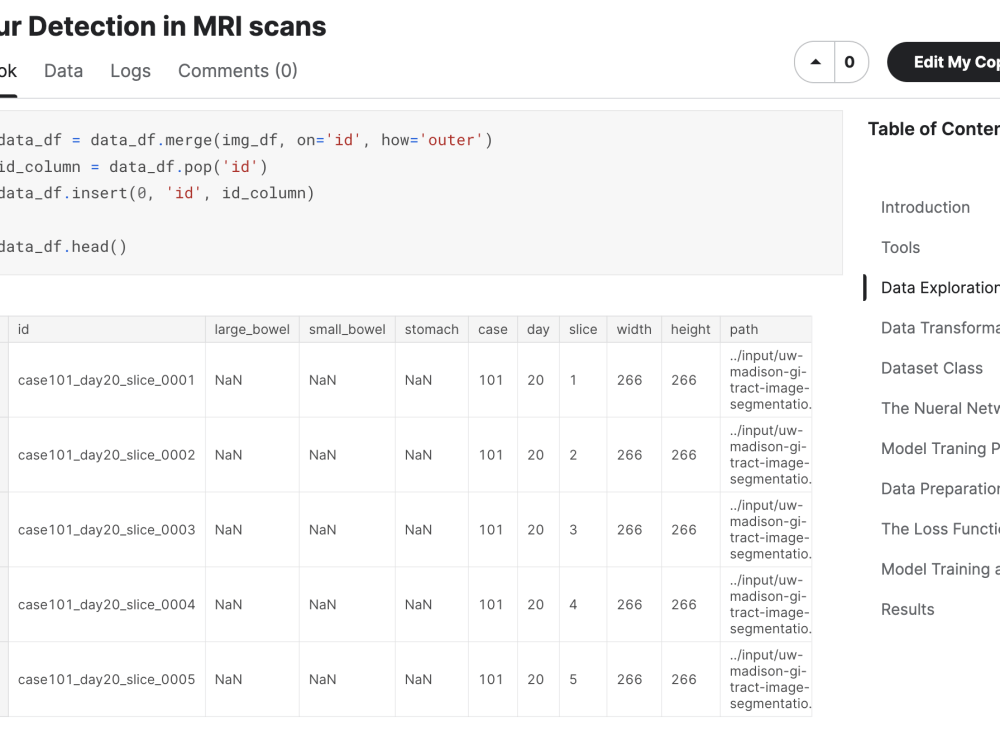The image size is (1000, 750).
Task: Jump to the Introduction section
Action: point(925,207)
